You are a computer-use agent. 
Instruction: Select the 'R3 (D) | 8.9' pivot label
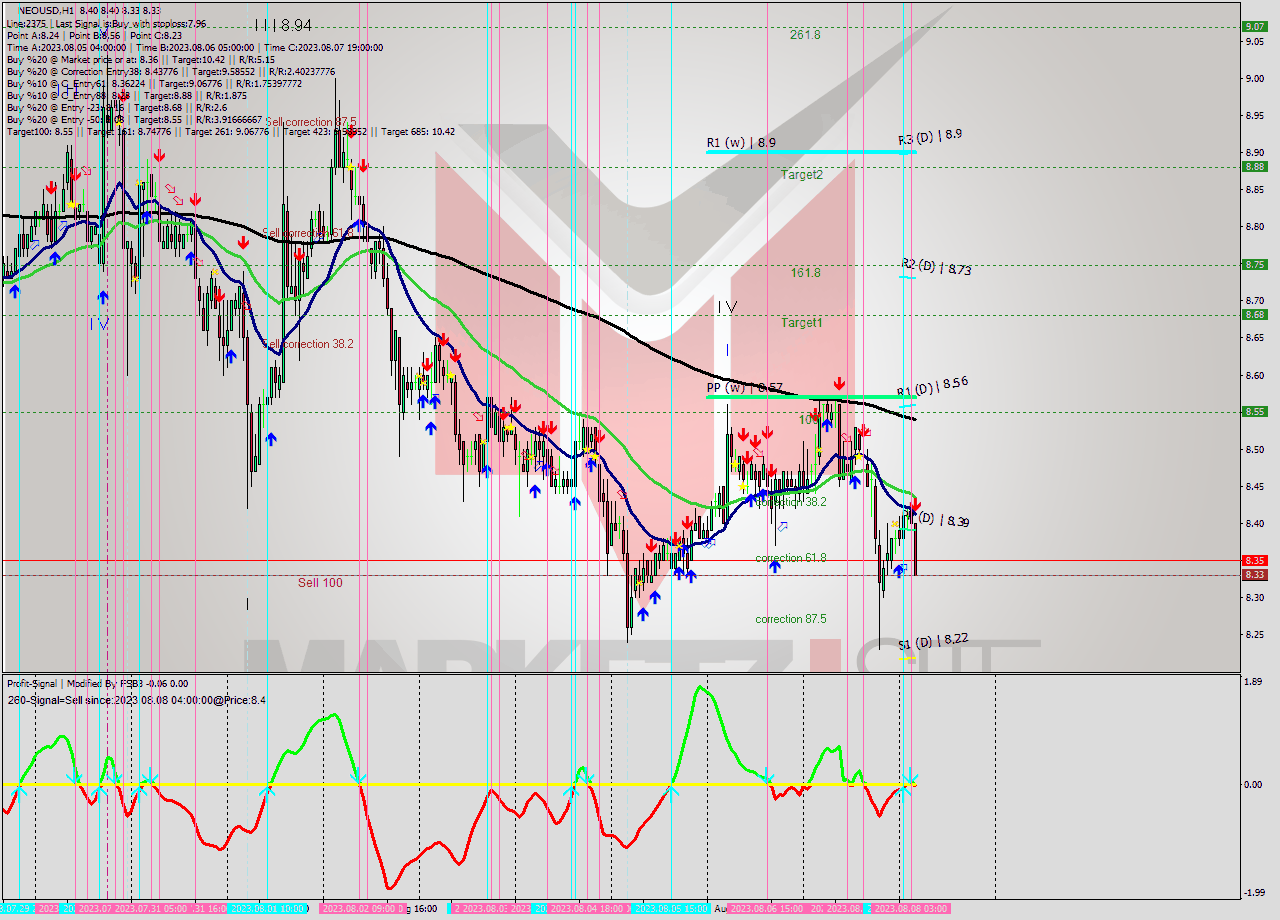(930, 137)
